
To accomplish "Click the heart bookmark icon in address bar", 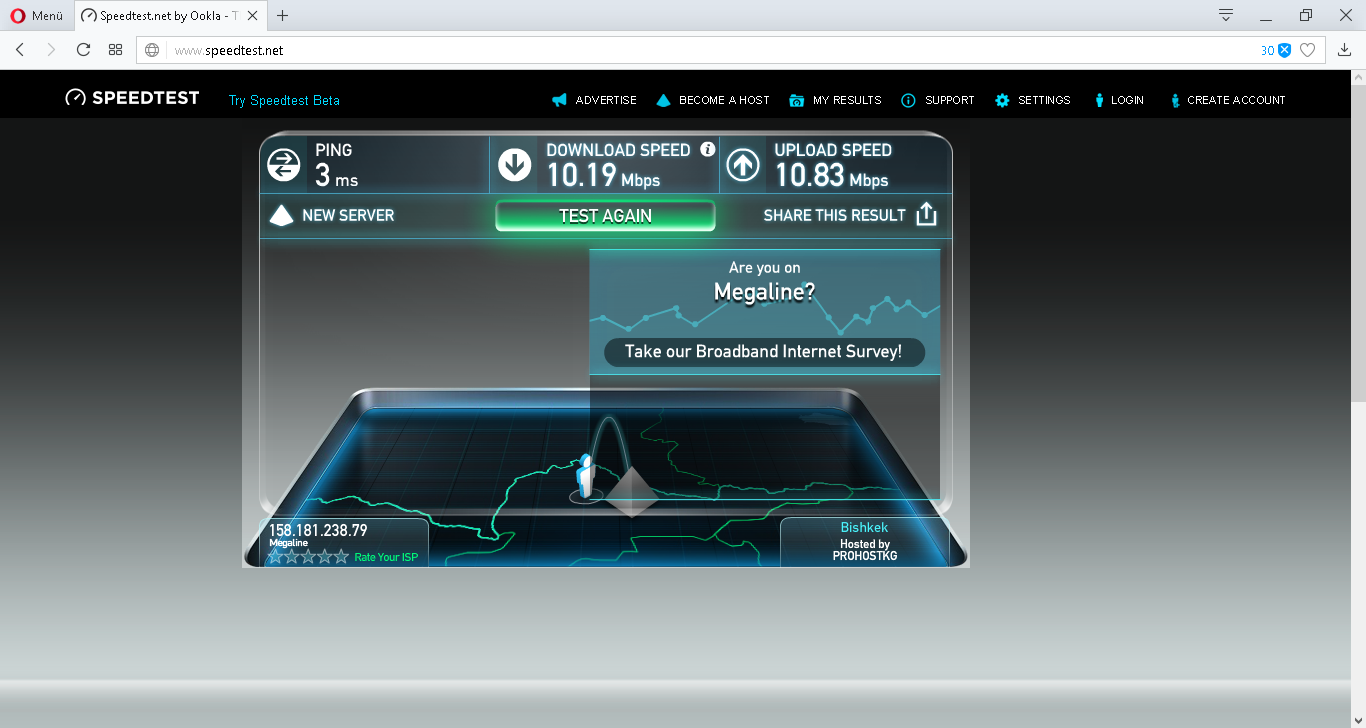I will click(x=1307, y=50).
